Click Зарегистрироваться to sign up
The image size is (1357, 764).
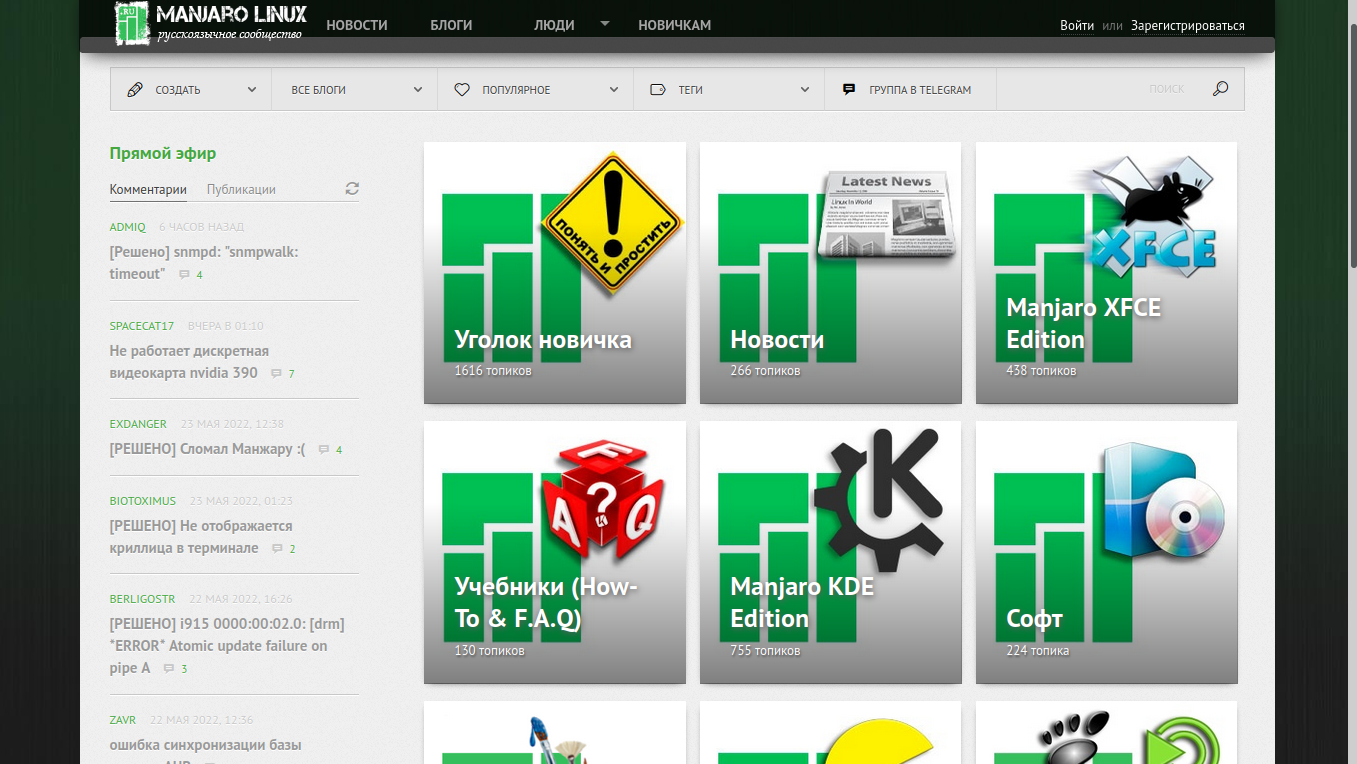tap(1188, 26)
